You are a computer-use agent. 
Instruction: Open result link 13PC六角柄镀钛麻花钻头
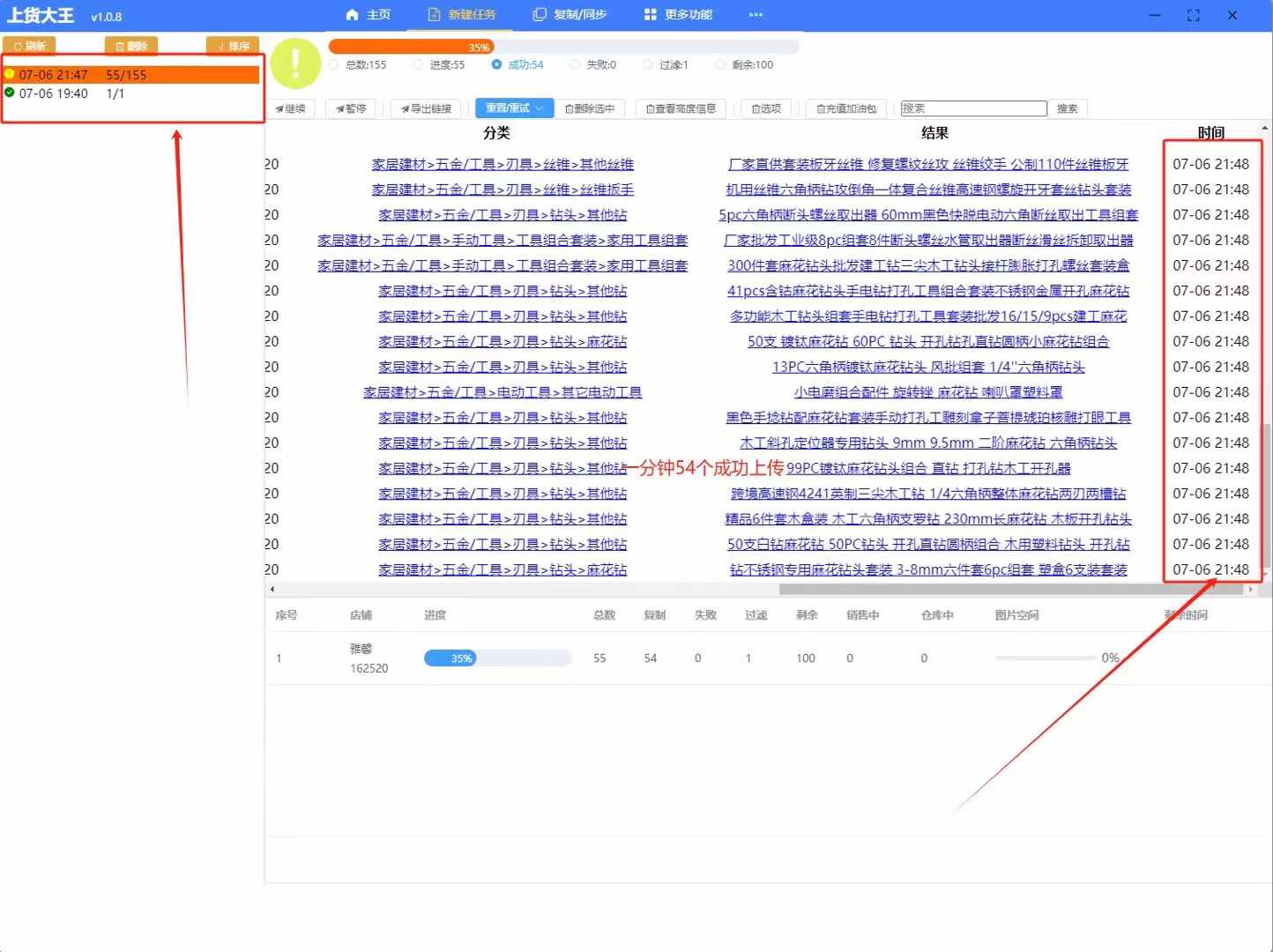point(928,368)
